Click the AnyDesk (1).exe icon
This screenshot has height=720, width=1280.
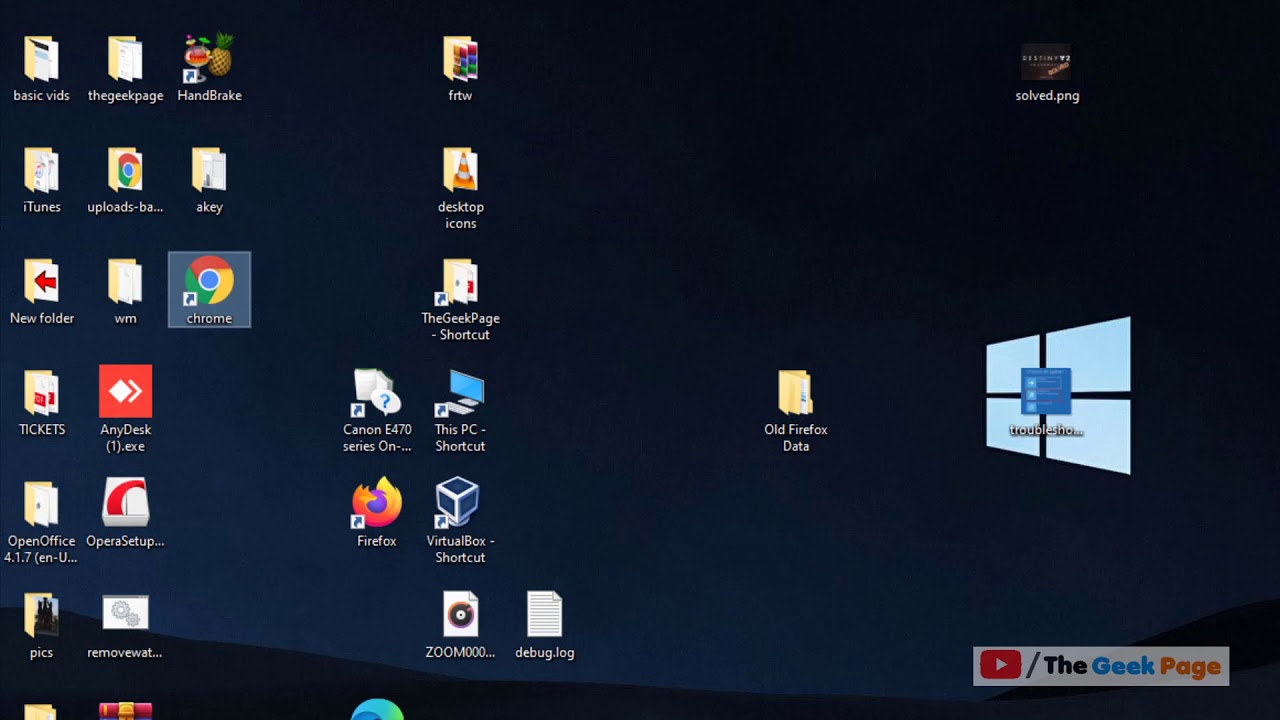tap(126, 391)
